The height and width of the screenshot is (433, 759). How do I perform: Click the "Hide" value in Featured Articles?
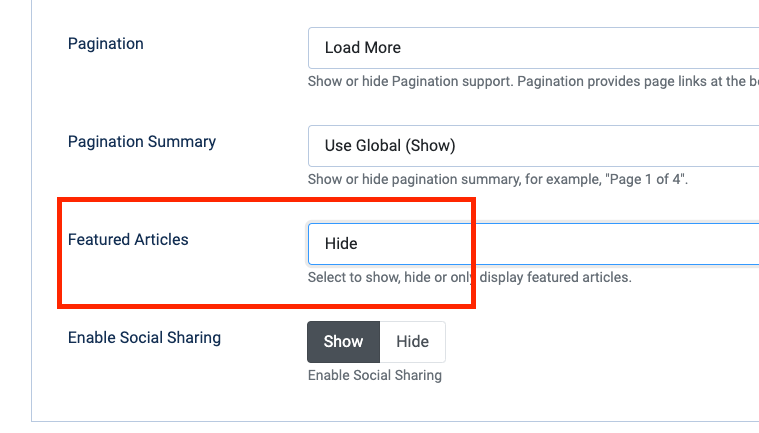click(341, 244)
